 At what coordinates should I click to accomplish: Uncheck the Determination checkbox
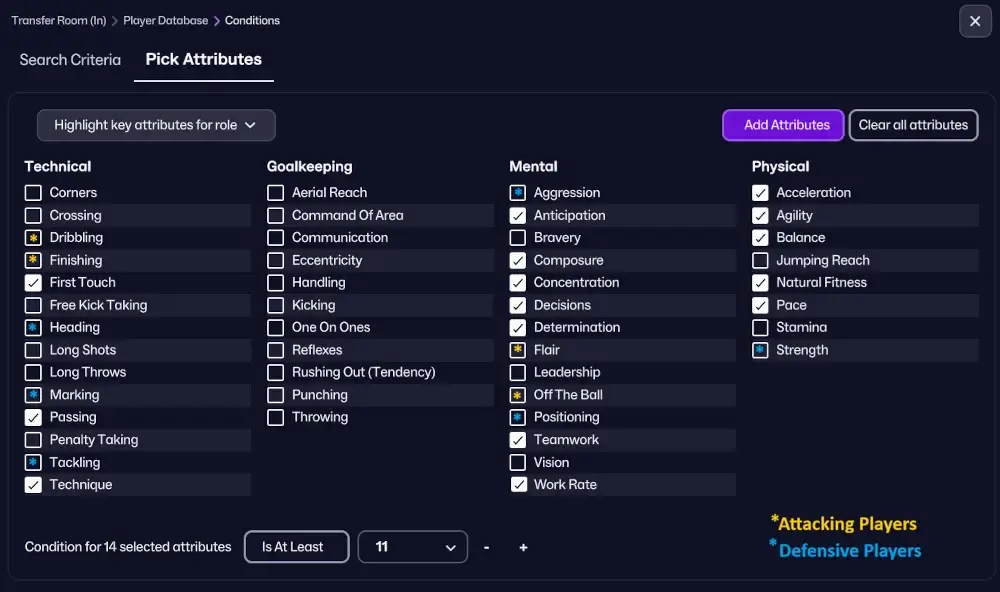(518, 327)
